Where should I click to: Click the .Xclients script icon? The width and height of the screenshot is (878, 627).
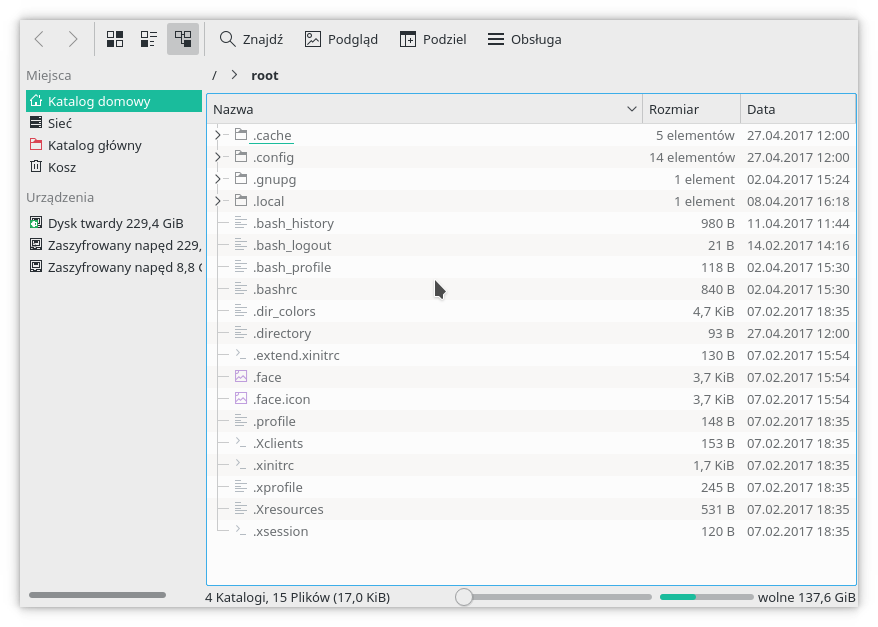241,443
